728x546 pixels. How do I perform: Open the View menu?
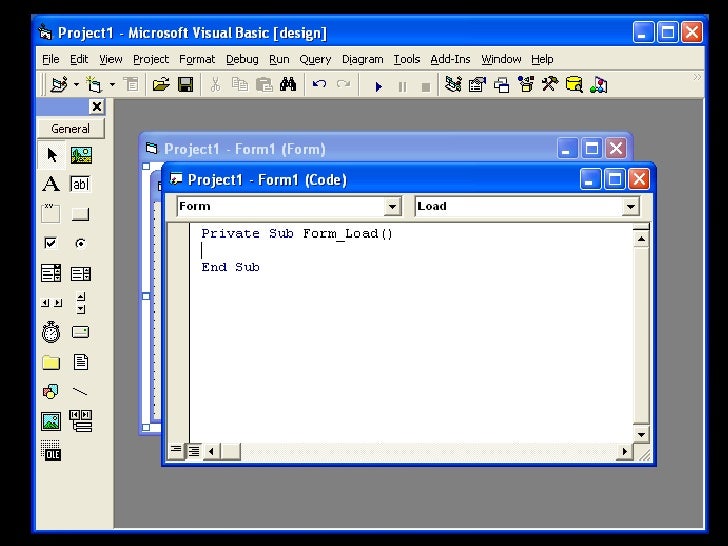[x=110, y=59]
